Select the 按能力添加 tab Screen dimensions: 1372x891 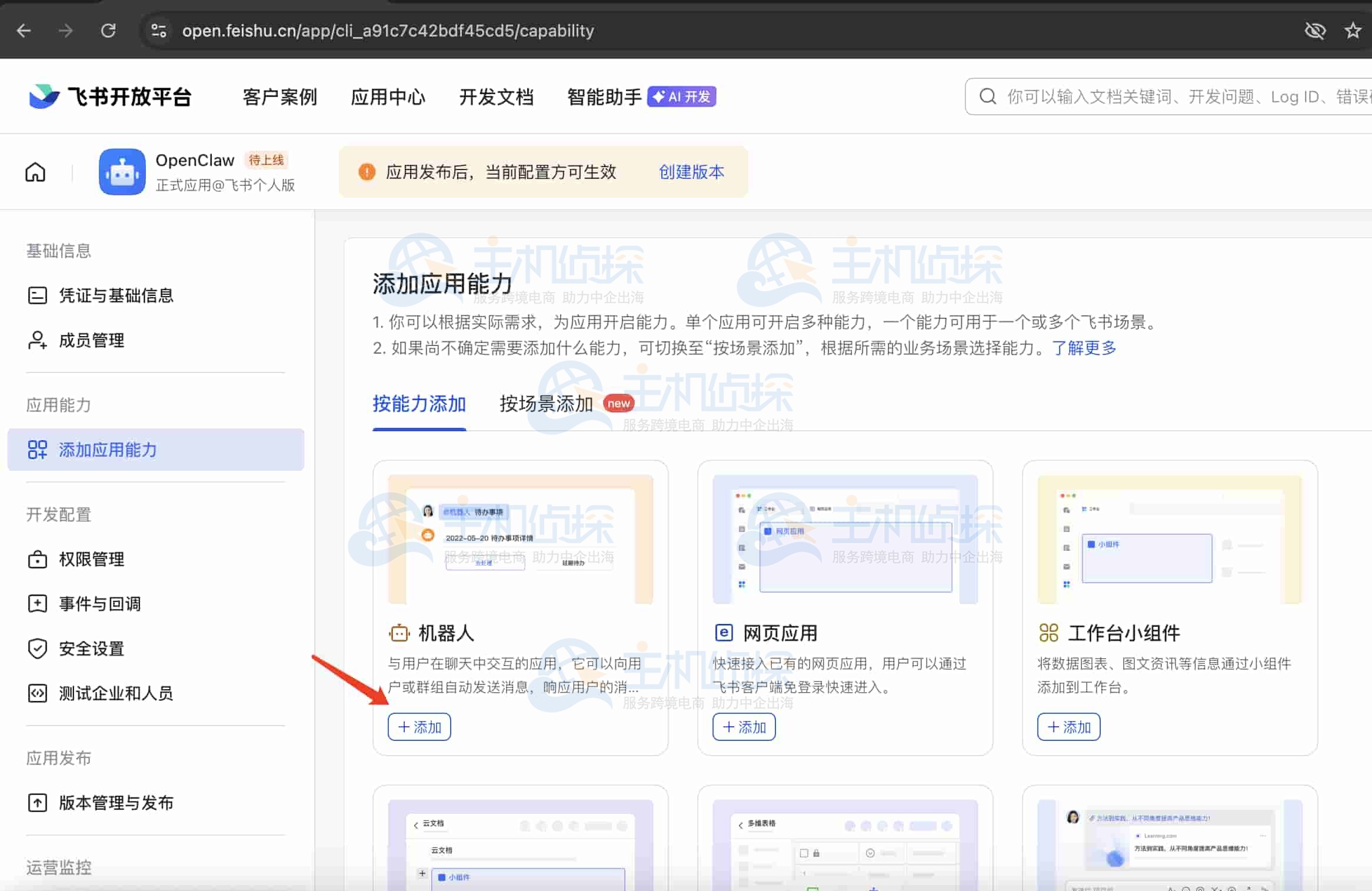(419, 404)
